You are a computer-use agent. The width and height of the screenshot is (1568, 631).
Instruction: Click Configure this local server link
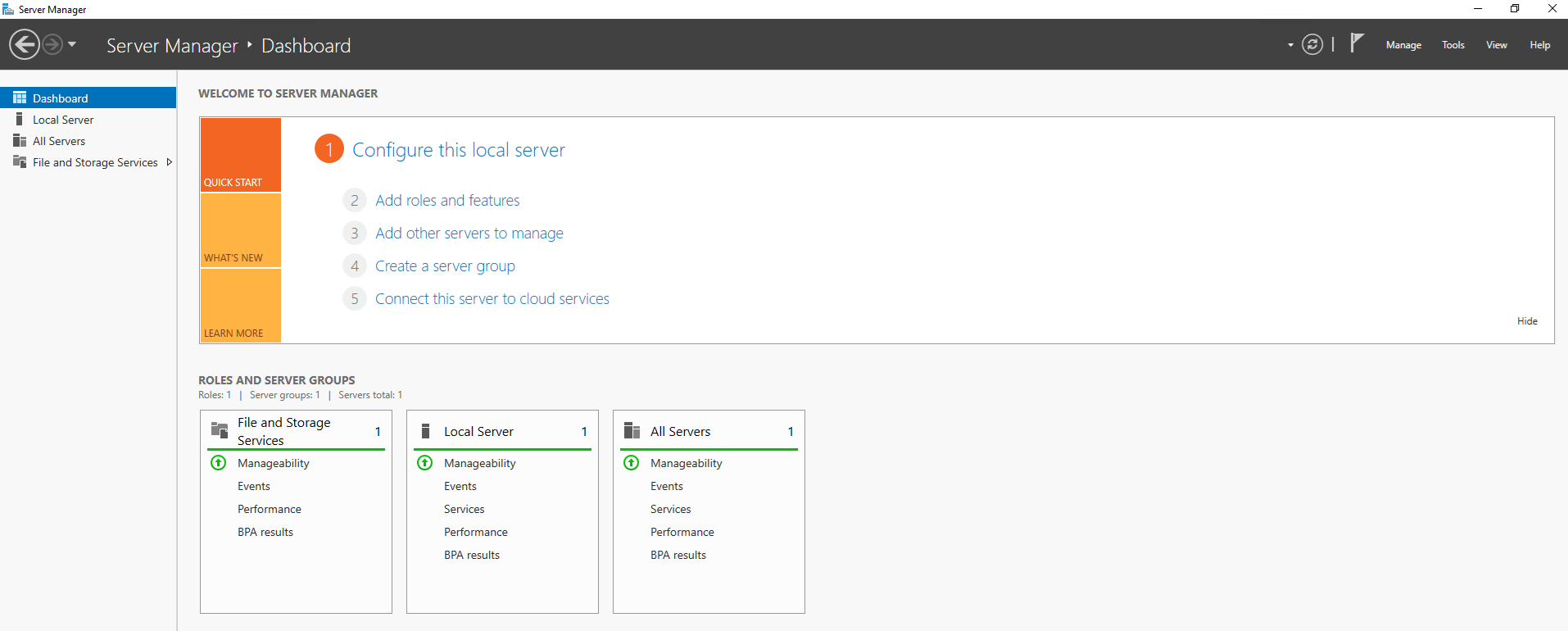(x=459, y=150)
